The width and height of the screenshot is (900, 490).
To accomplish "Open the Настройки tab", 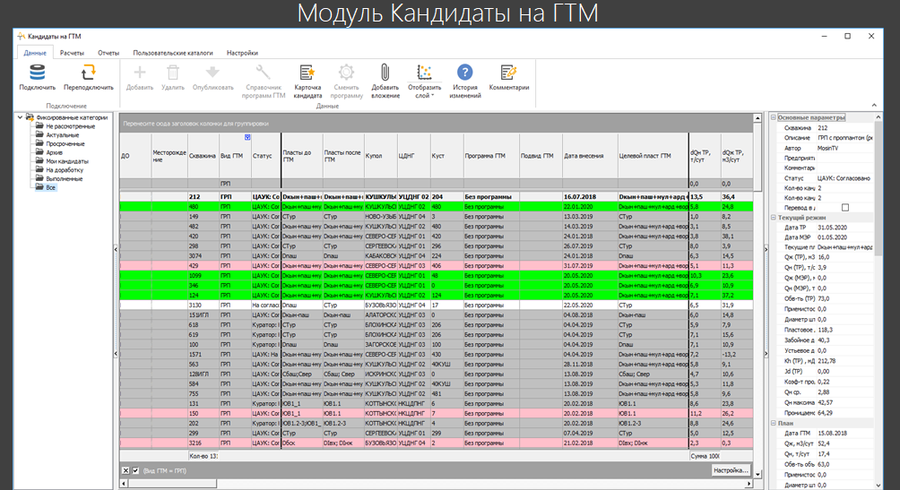I will click(242, 53).
